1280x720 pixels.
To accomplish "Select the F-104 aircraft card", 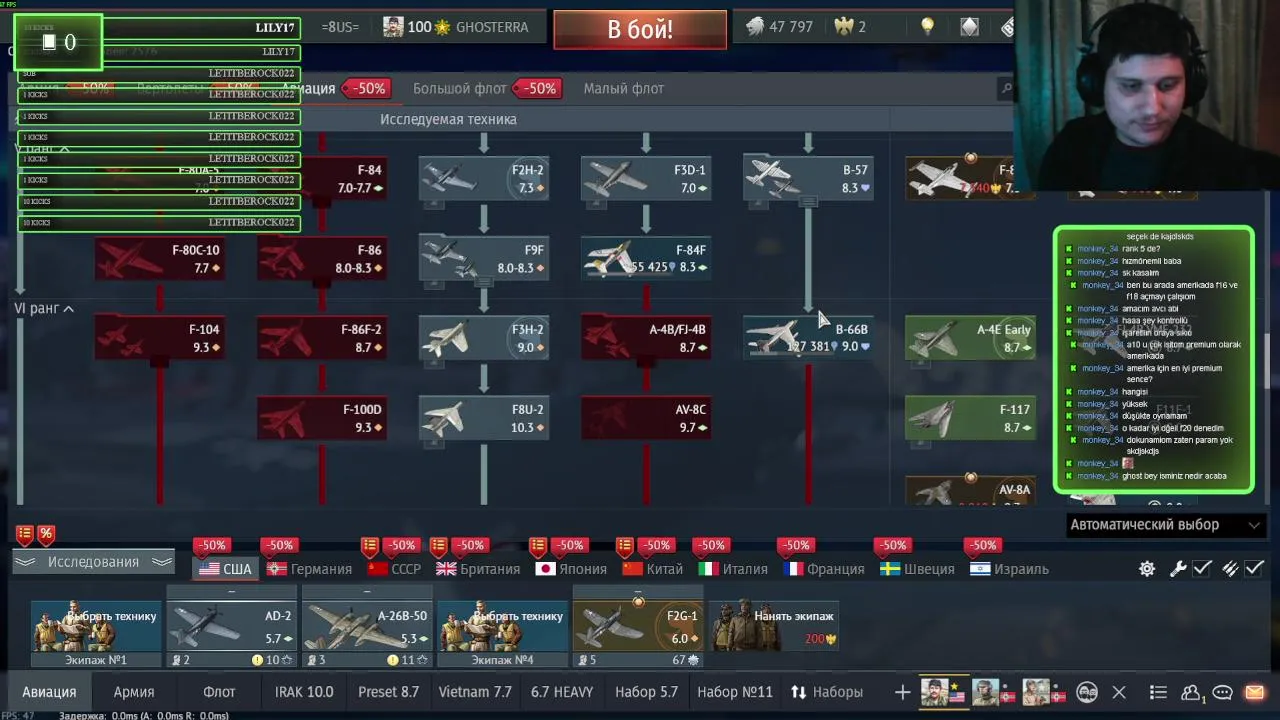I will coord(160,338).
